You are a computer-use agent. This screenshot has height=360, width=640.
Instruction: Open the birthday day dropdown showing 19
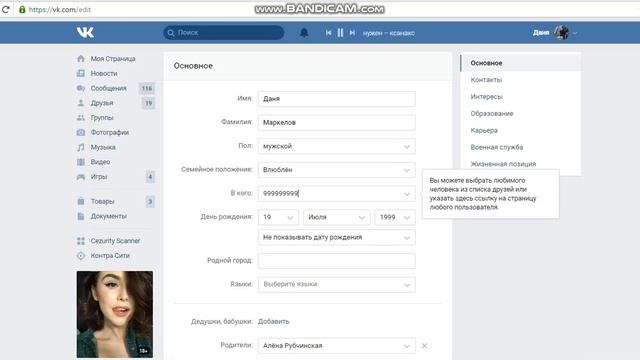tap(278, 217)
